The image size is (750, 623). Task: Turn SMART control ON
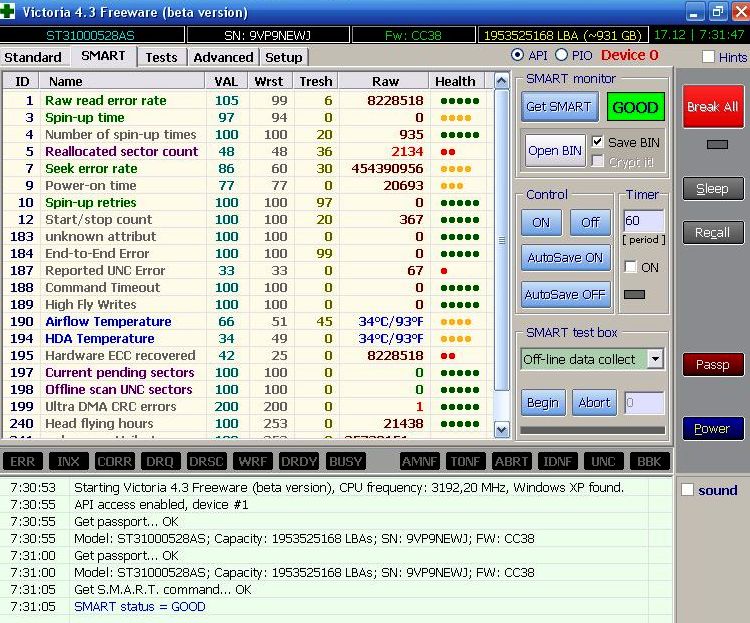pyautogui.click(x=541, y=222)
